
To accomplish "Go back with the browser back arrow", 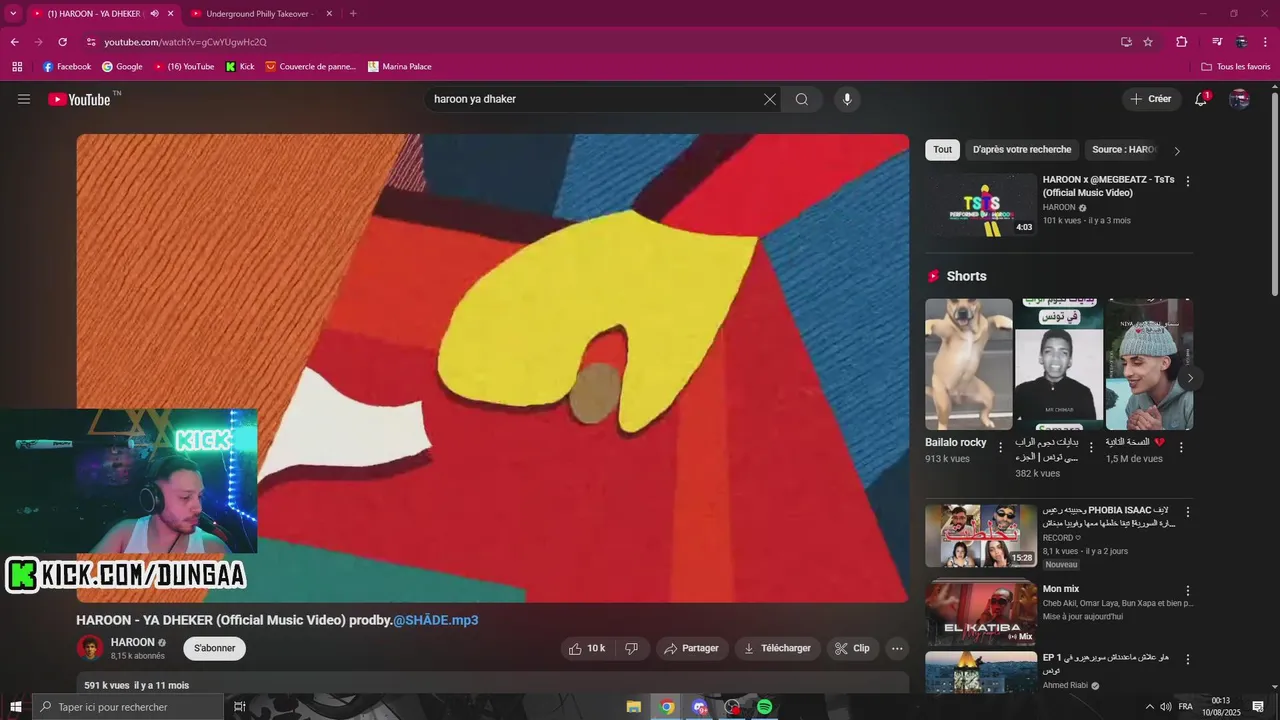I will (14, 42).
